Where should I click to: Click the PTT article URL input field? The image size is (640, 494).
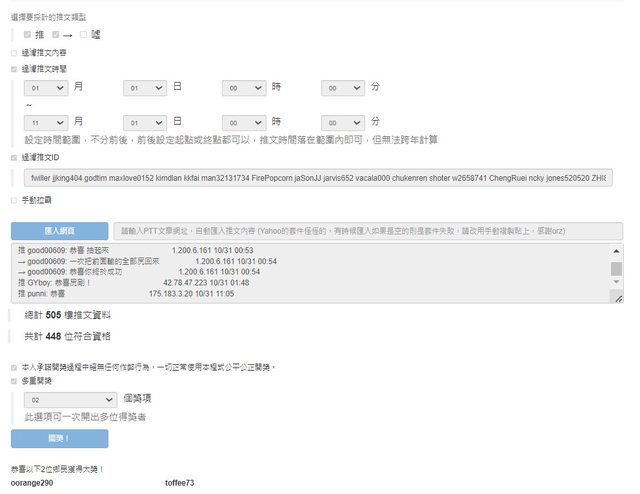coord(366,230)
